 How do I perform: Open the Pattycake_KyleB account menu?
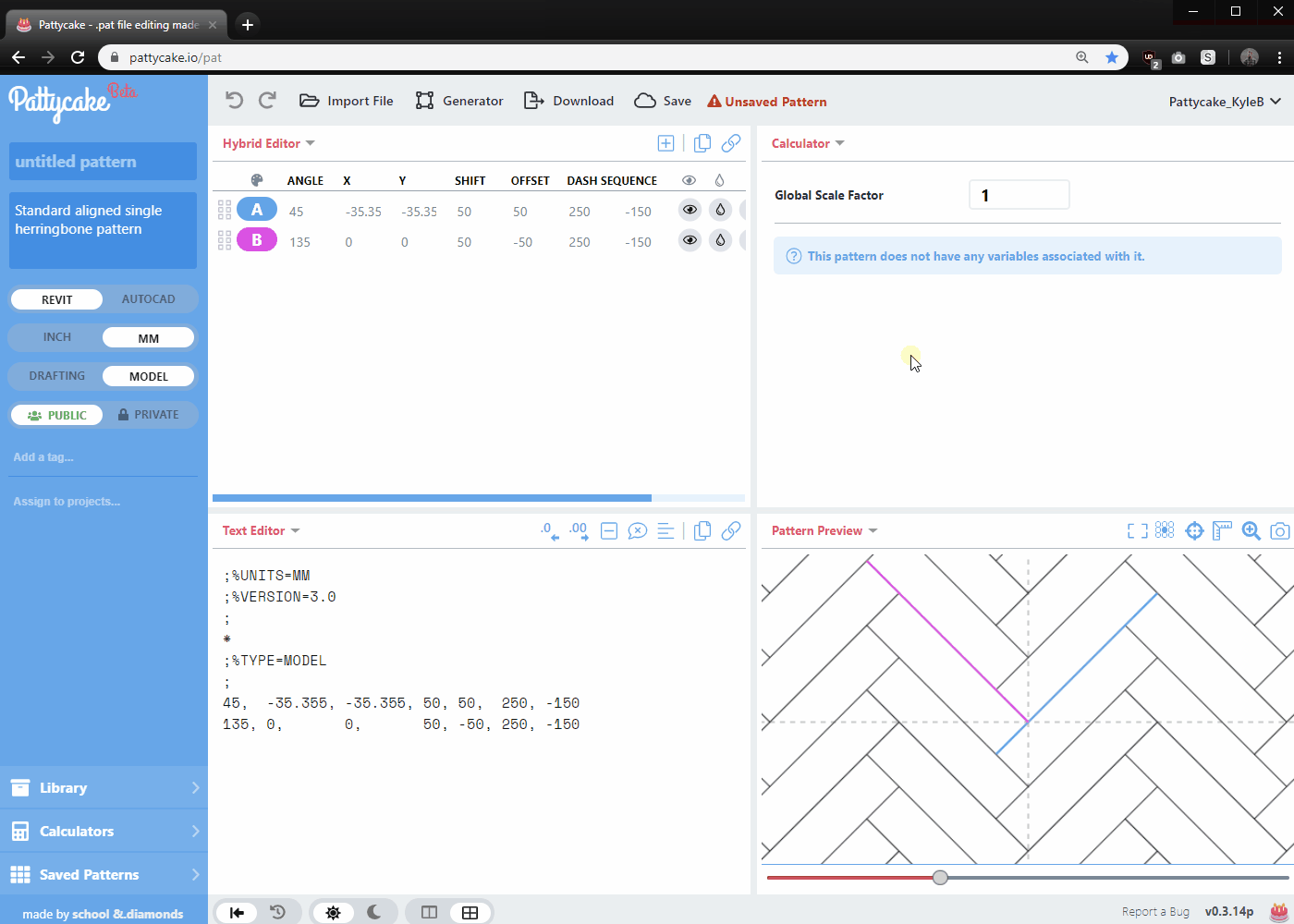pos(1225,102)
